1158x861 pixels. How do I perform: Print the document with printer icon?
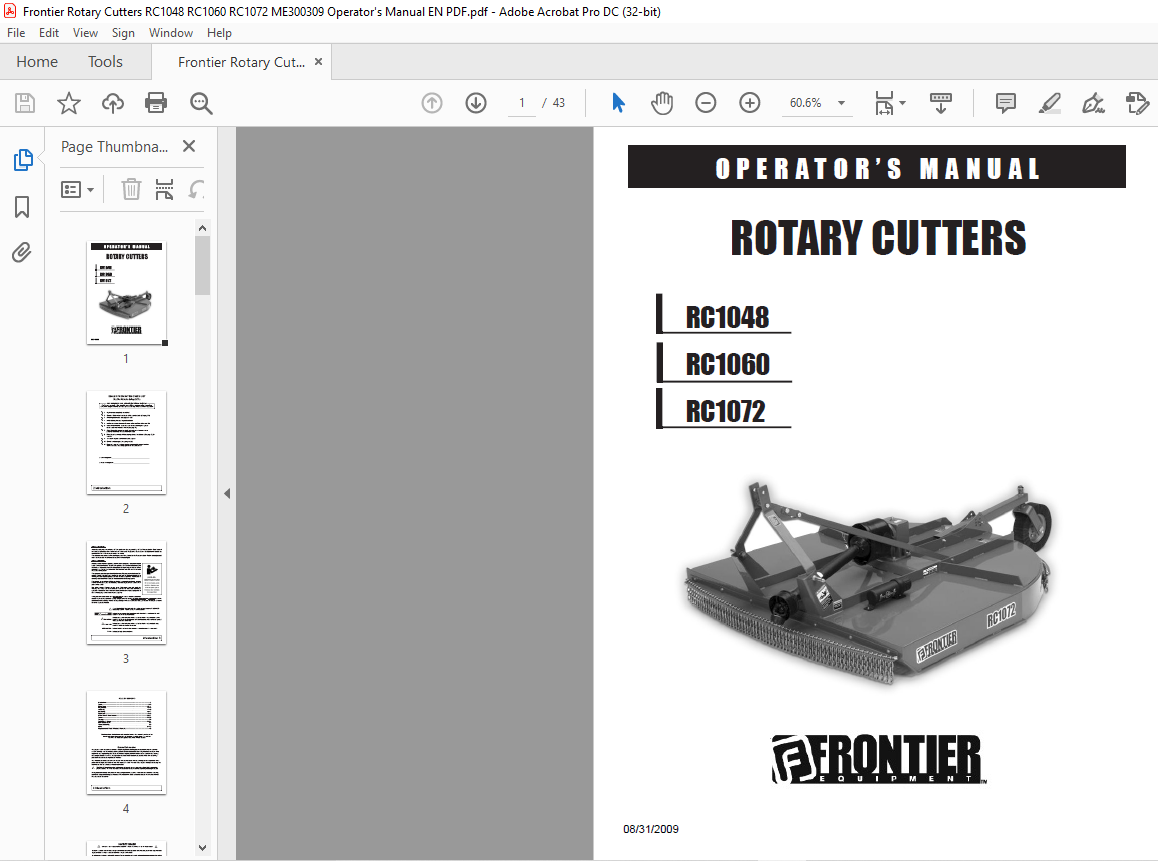click(x=156, y=103)
